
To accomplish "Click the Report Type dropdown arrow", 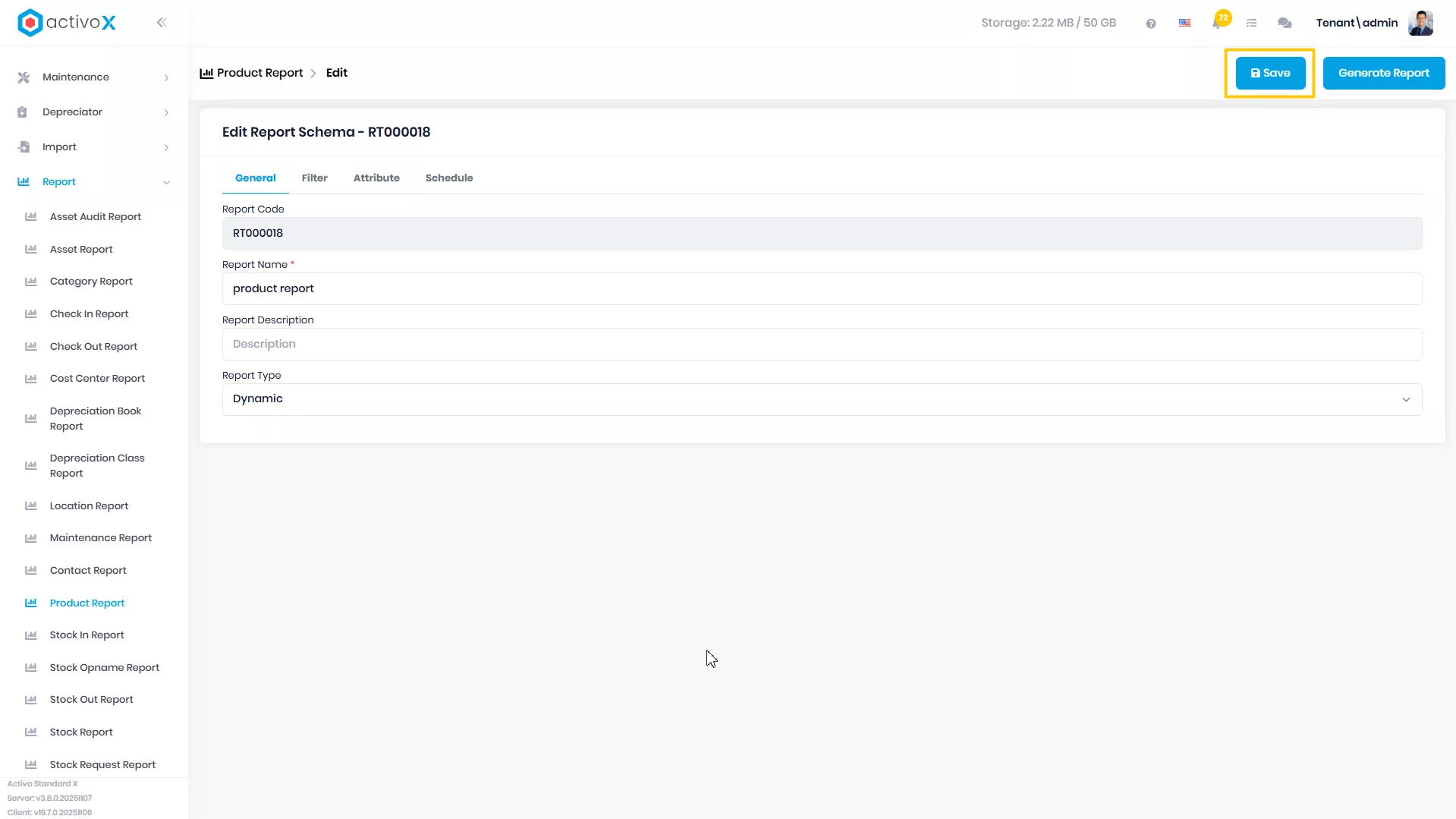I will click(x=1406, y=400).
